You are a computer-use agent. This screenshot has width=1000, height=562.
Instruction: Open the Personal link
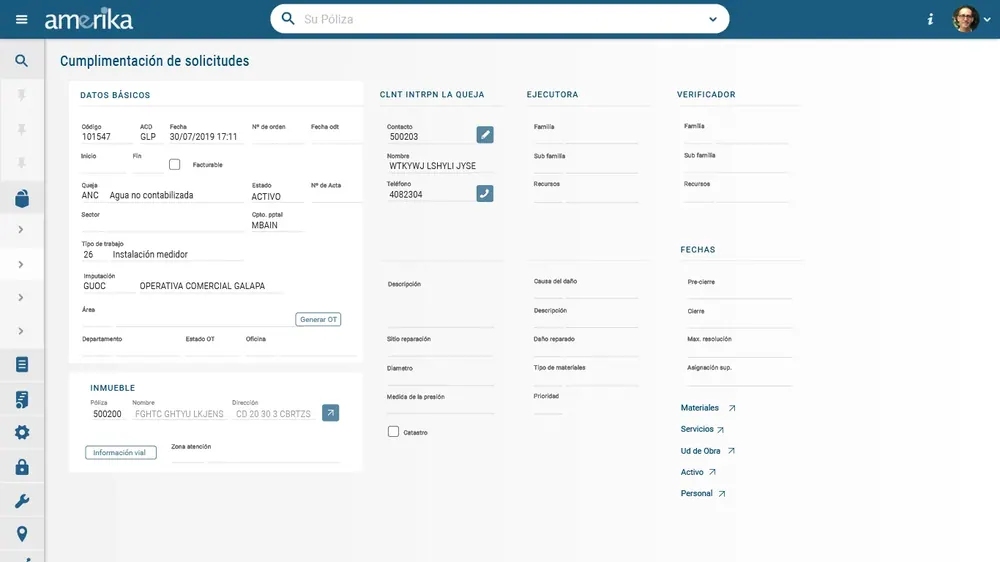point(703,494)
